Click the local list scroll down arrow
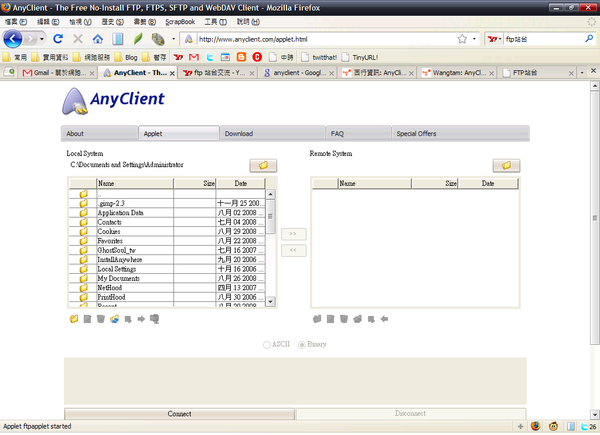Viewport: 600px width, 435px height. point(270,301)
